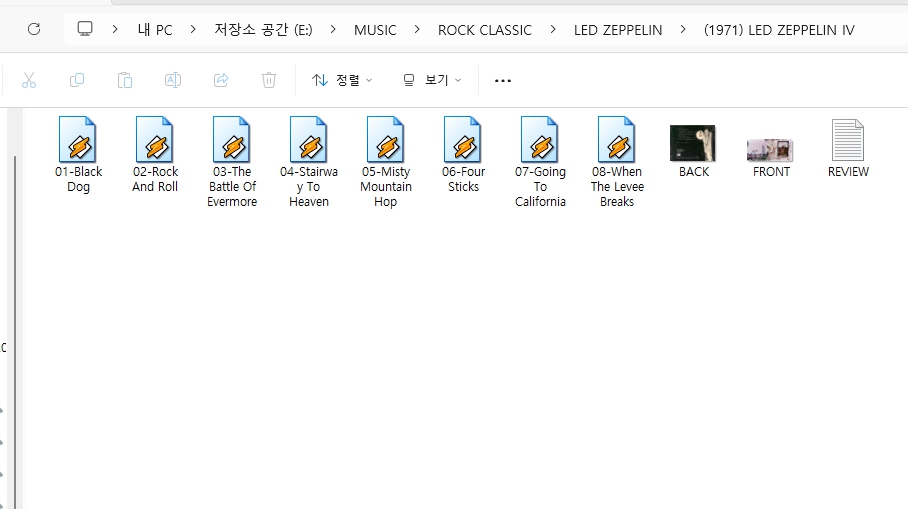Go to LED ZEPPELIN breadcrumb folder
Viewport: 908px width, 509px height.
pos(618,30)
